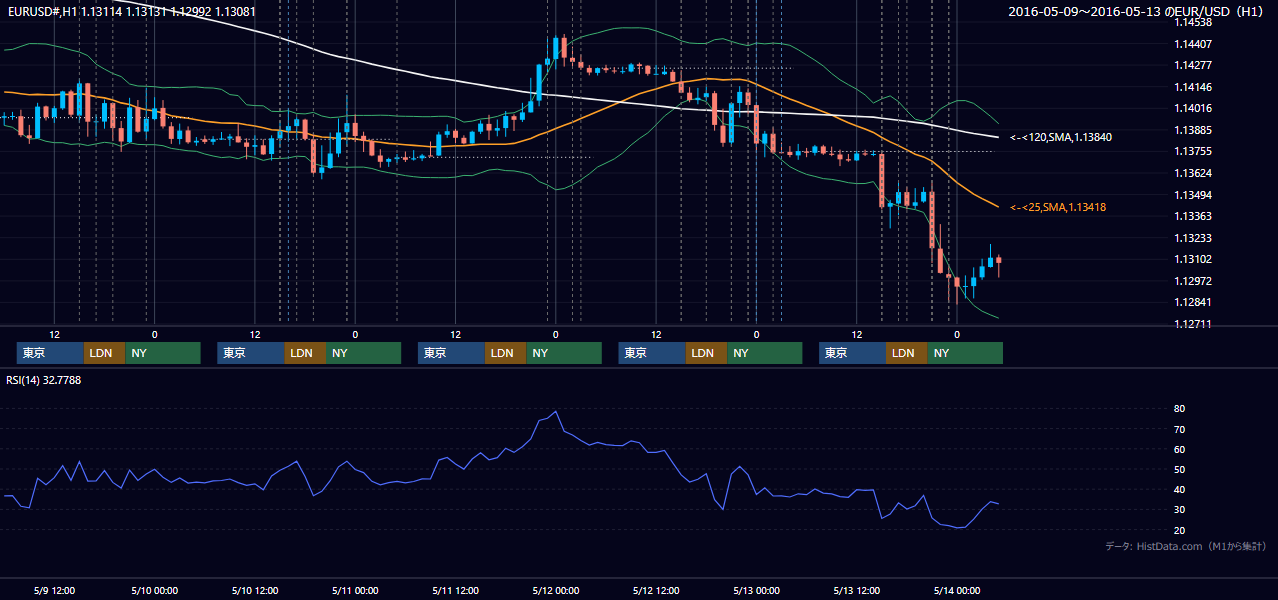Select the <-<120,SMA,1.13840 label

(1061, 137)
